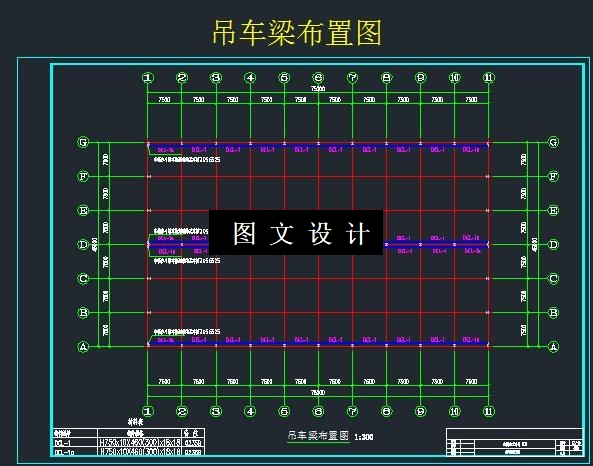Select DCL-1a beam label on axis A near axis 11
593x466 pixels.
coord(471,340)
